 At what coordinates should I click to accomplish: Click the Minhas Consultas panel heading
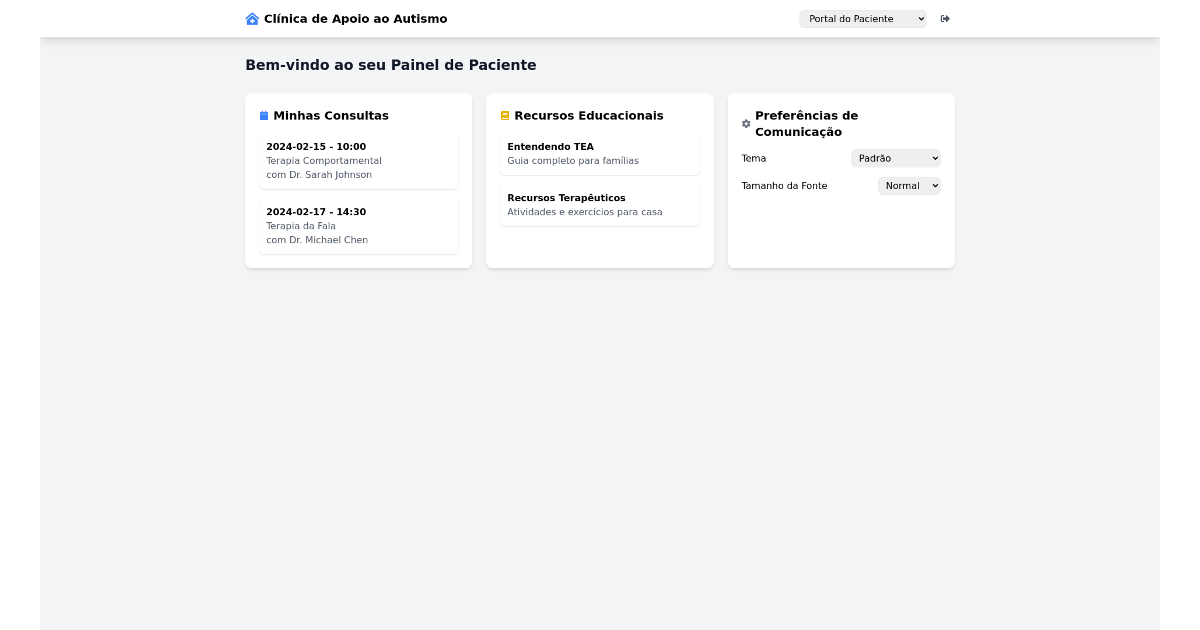pos(331,115)
